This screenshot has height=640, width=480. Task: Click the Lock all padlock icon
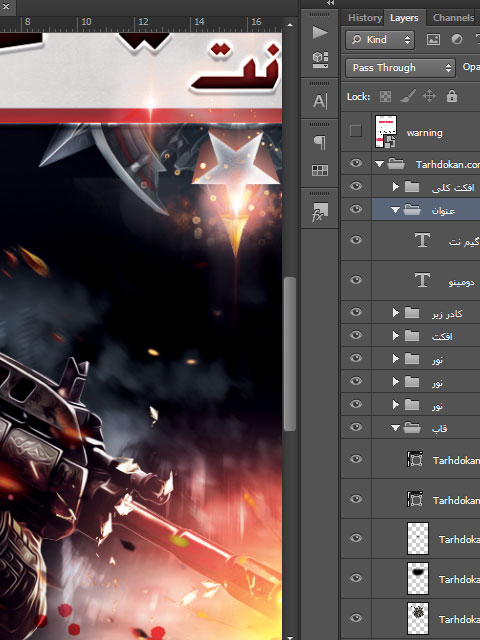click(x=451, y=96)
